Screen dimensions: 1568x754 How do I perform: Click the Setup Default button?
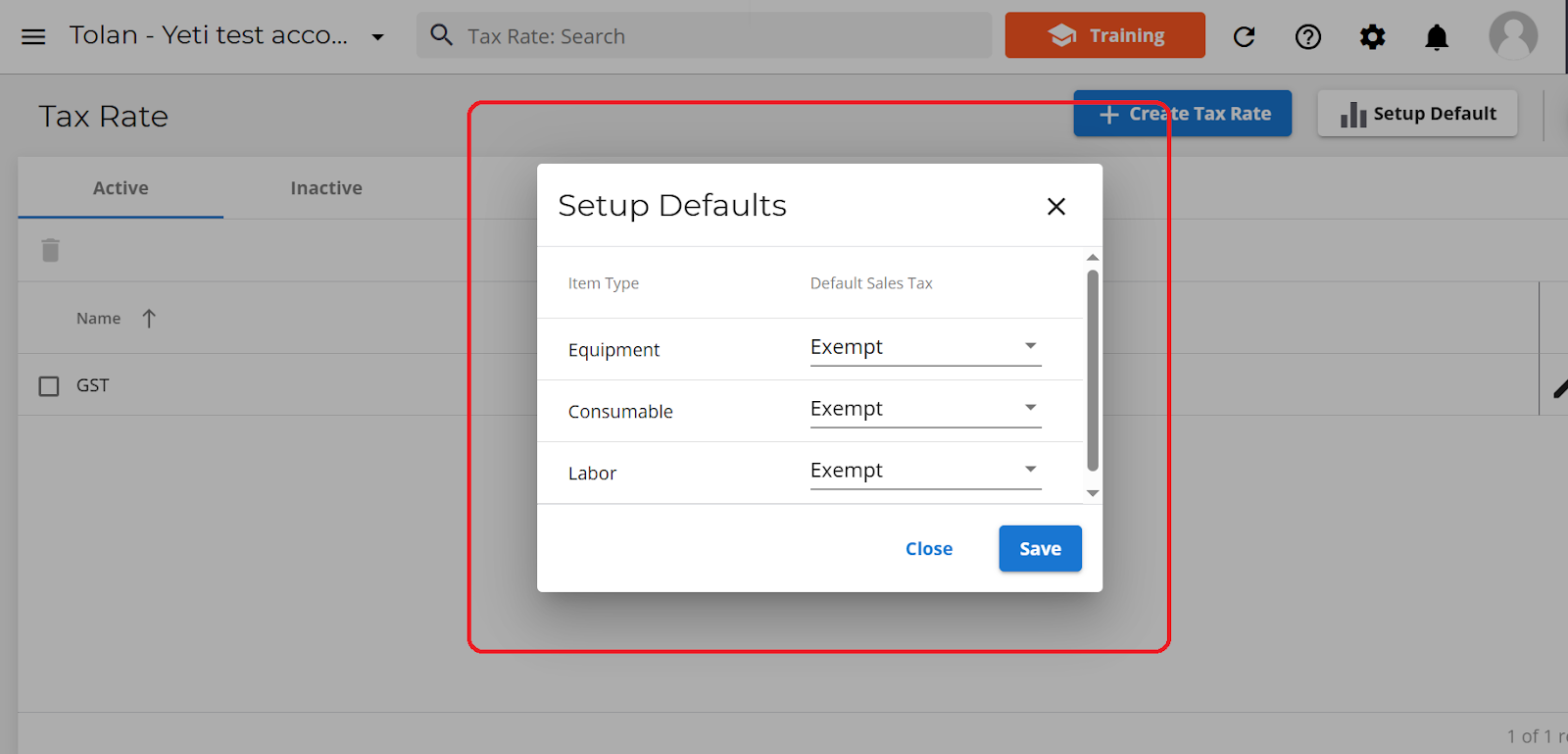tap(1417, 114)
